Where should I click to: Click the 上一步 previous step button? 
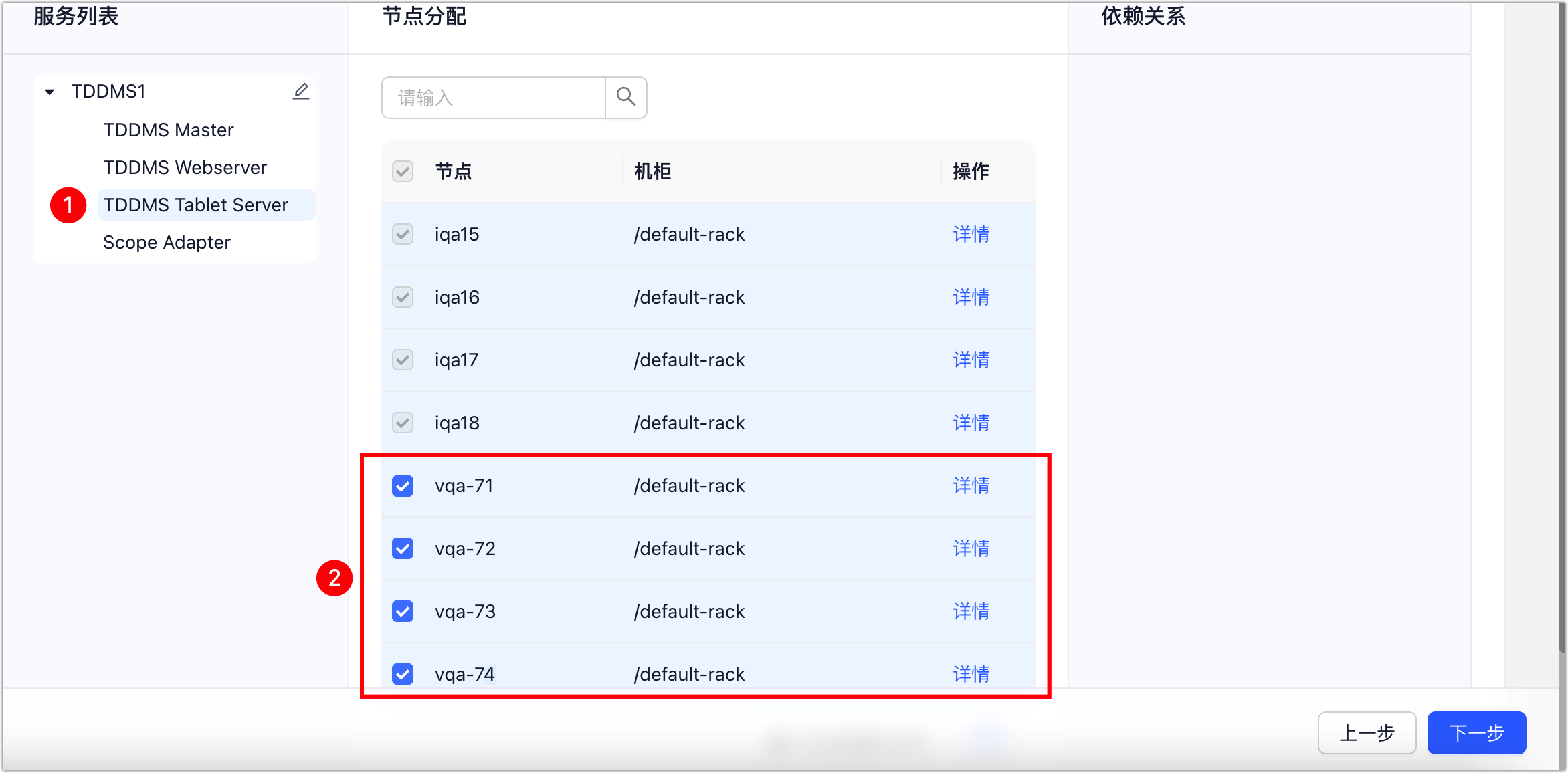(1367, 733)
